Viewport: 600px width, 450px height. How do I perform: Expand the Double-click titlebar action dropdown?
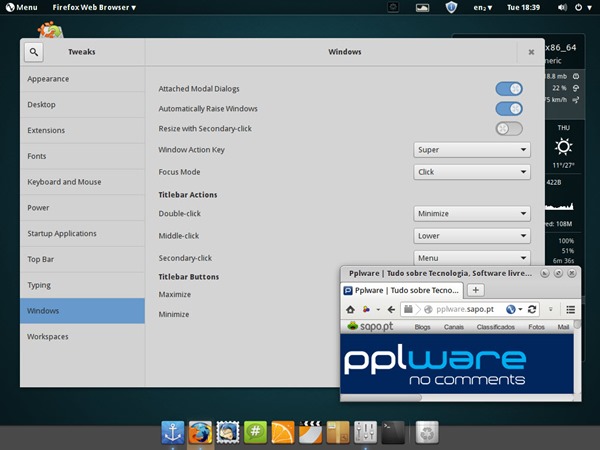point(472,214)
